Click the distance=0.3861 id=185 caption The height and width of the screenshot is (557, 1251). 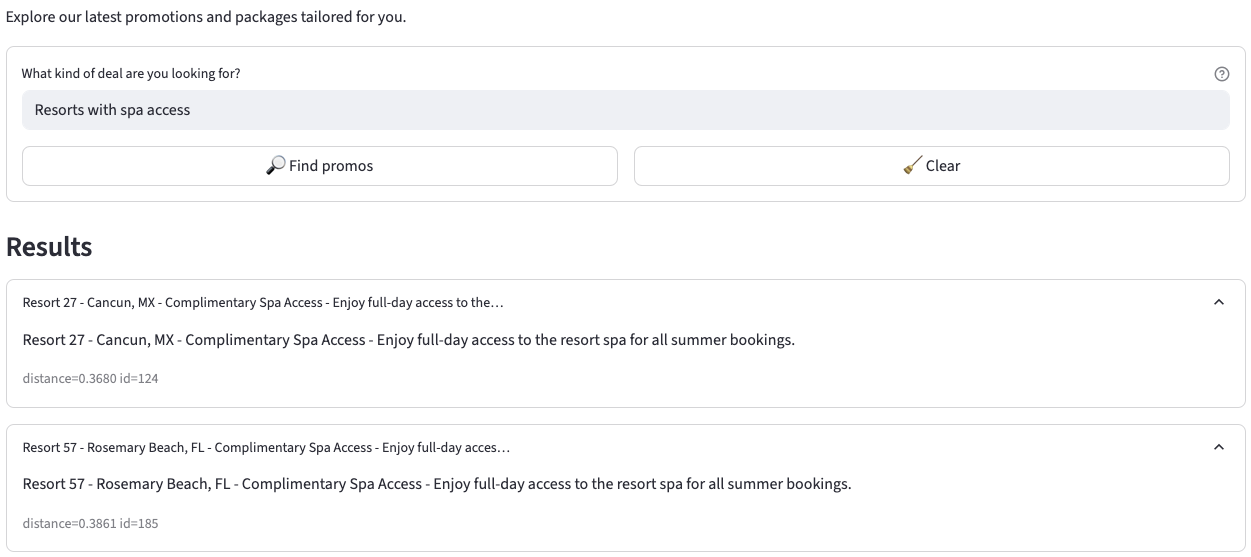(x=90, y=523)
